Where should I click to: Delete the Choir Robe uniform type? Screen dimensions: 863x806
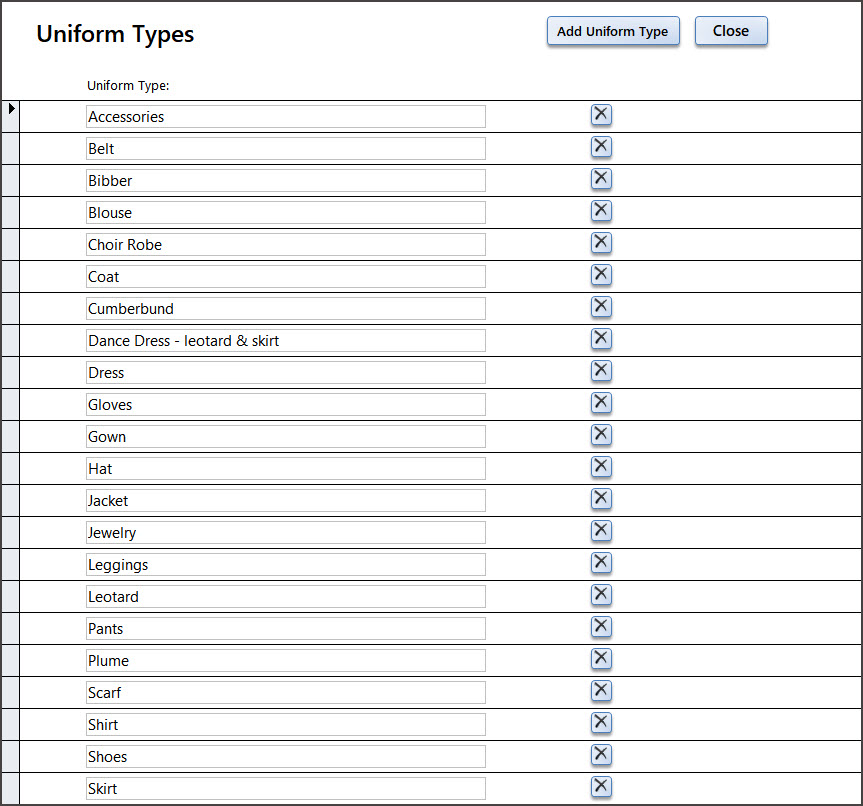(x=600, y=243)
